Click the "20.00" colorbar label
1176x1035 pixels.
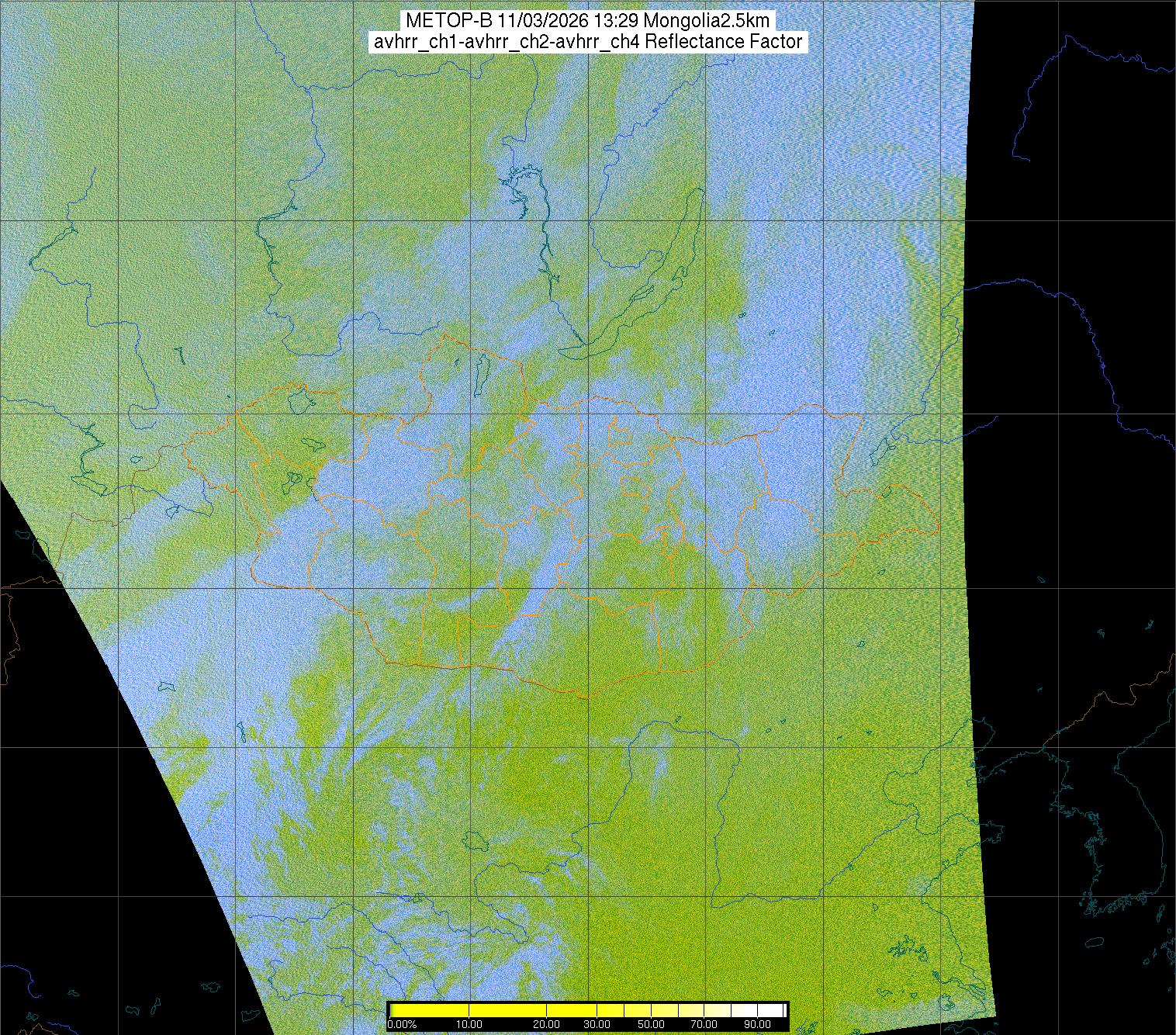pos(548,1025)
